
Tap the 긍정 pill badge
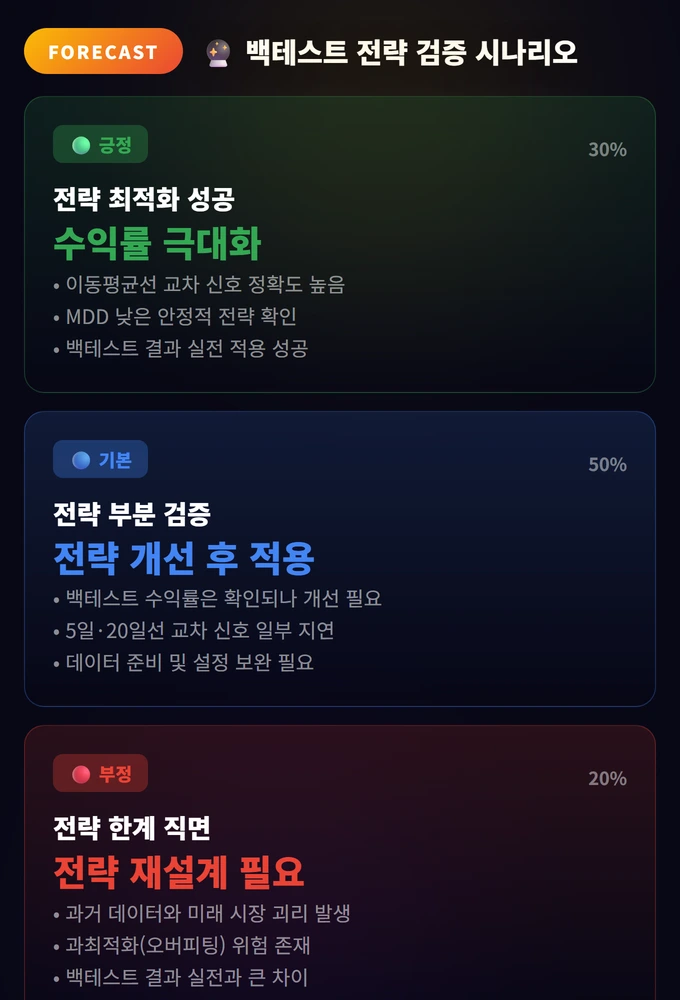point(101,144)
